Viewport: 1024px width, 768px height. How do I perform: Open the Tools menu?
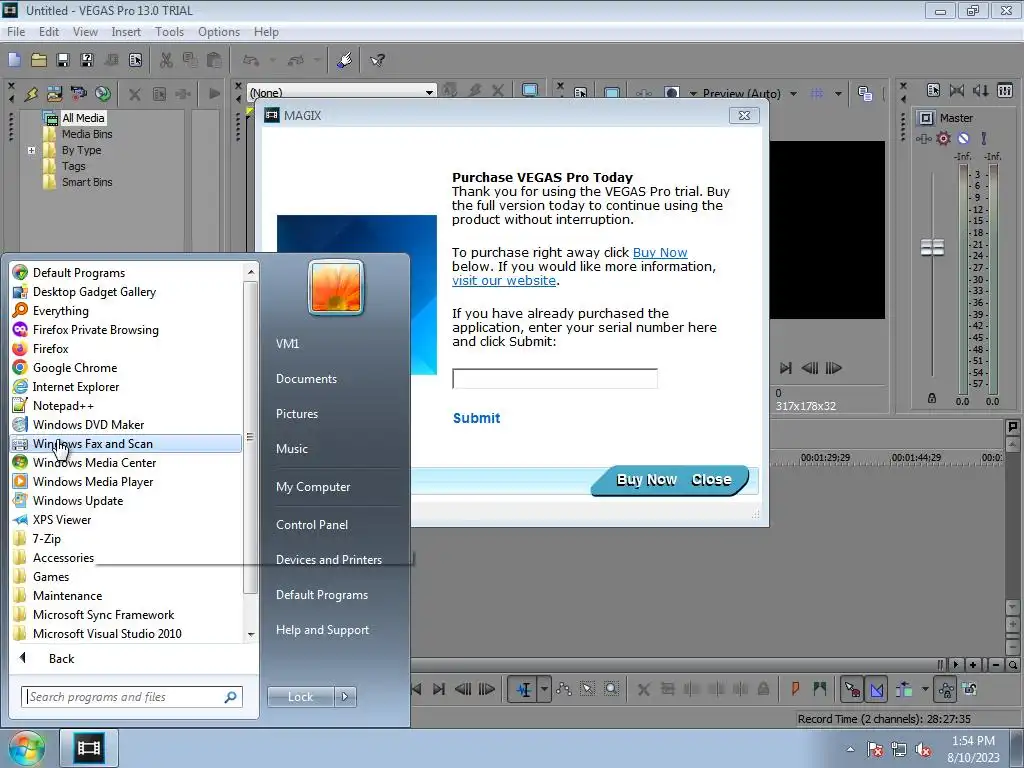click(x=169, y=32)
